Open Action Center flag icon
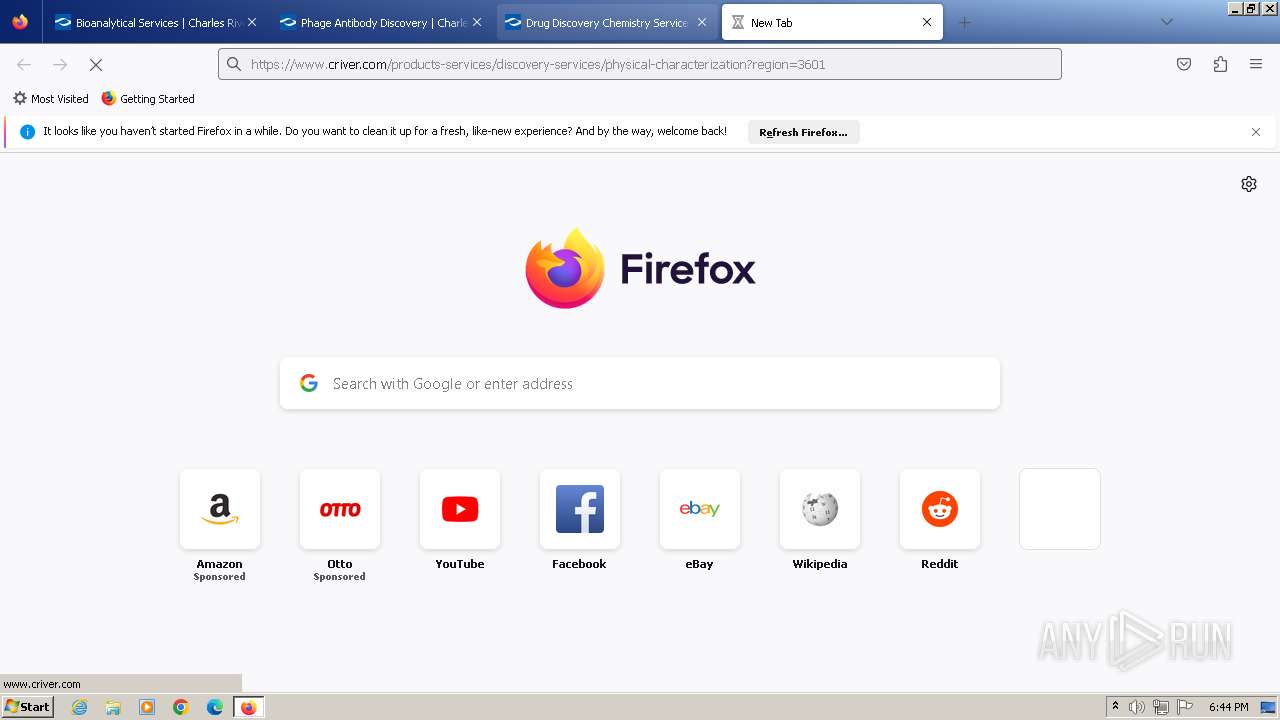Image resolution: width=1280 pixels, height=720 pixels. tap(1185, 707)
